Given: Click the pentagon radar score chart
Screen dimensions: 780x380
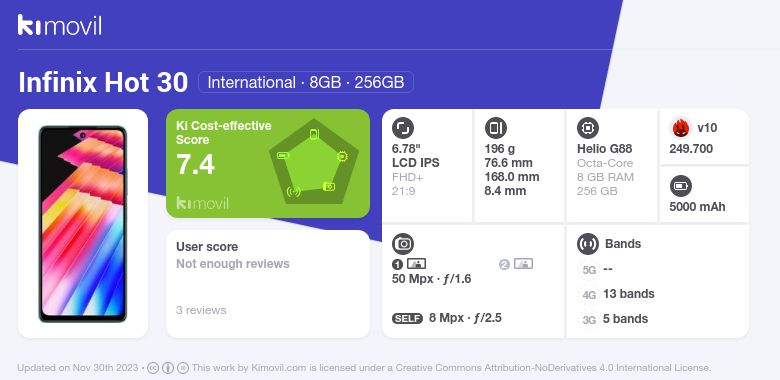Looking at the screenshot, I should [314, 162].
